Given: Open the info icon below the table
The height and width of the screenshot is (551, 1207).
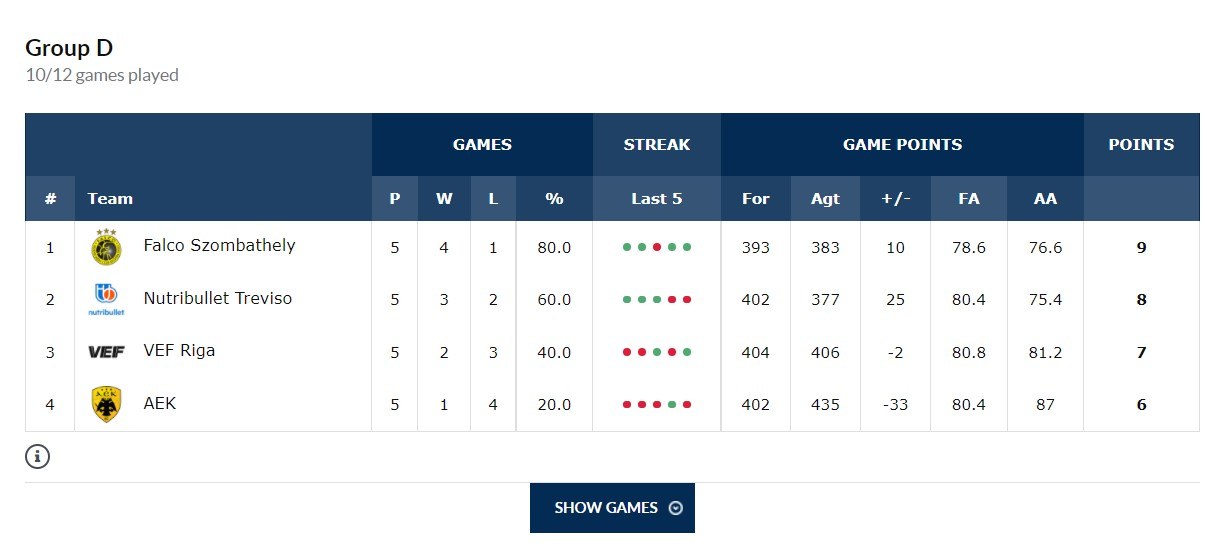Looking at the screenshot, I should pos(37,457).
